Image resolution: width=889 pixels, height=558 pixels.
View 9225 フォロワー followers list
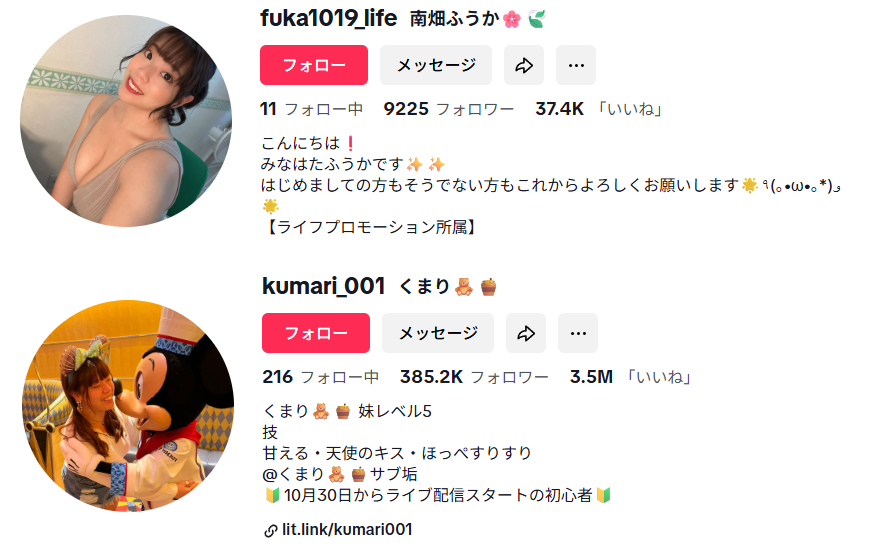pos(448,109)
